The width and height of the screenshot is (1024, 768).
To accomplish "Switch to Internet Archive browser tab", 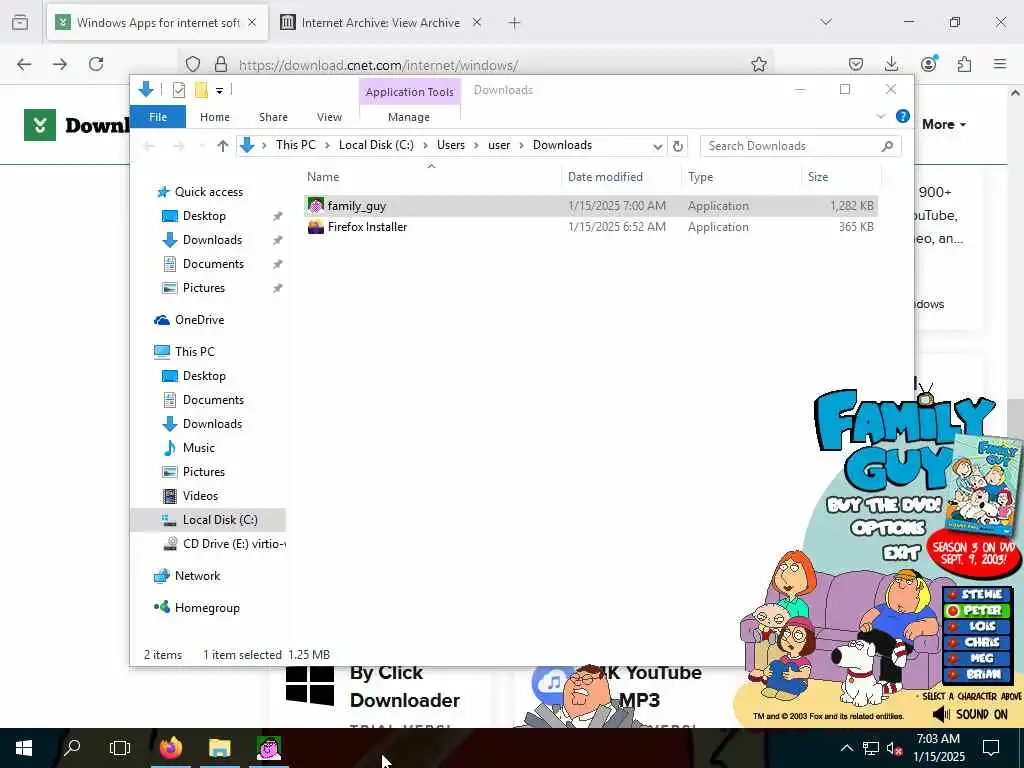I will click(381, 23).
